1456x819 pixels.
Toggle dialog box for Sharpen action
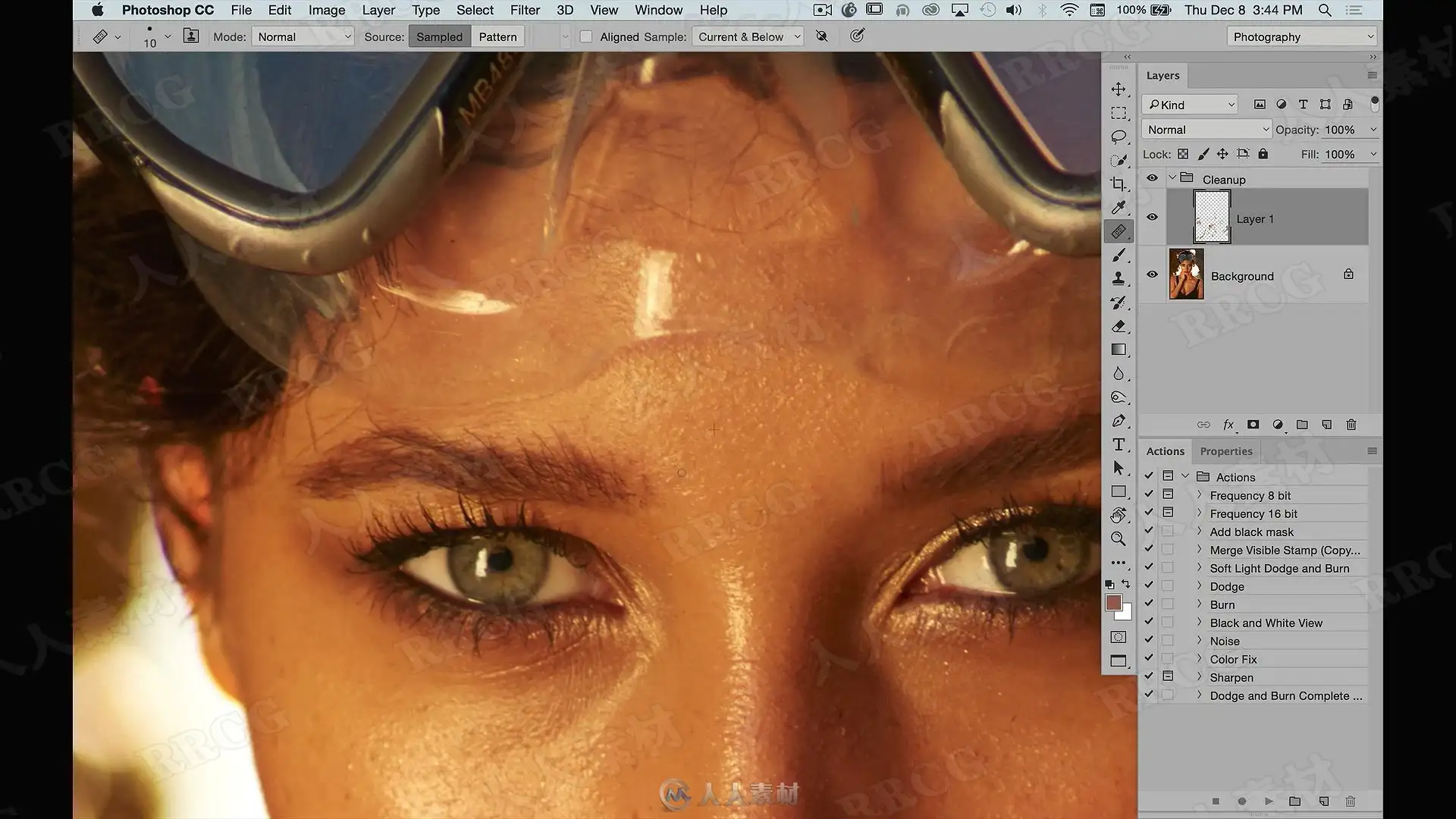[1168, 676]
